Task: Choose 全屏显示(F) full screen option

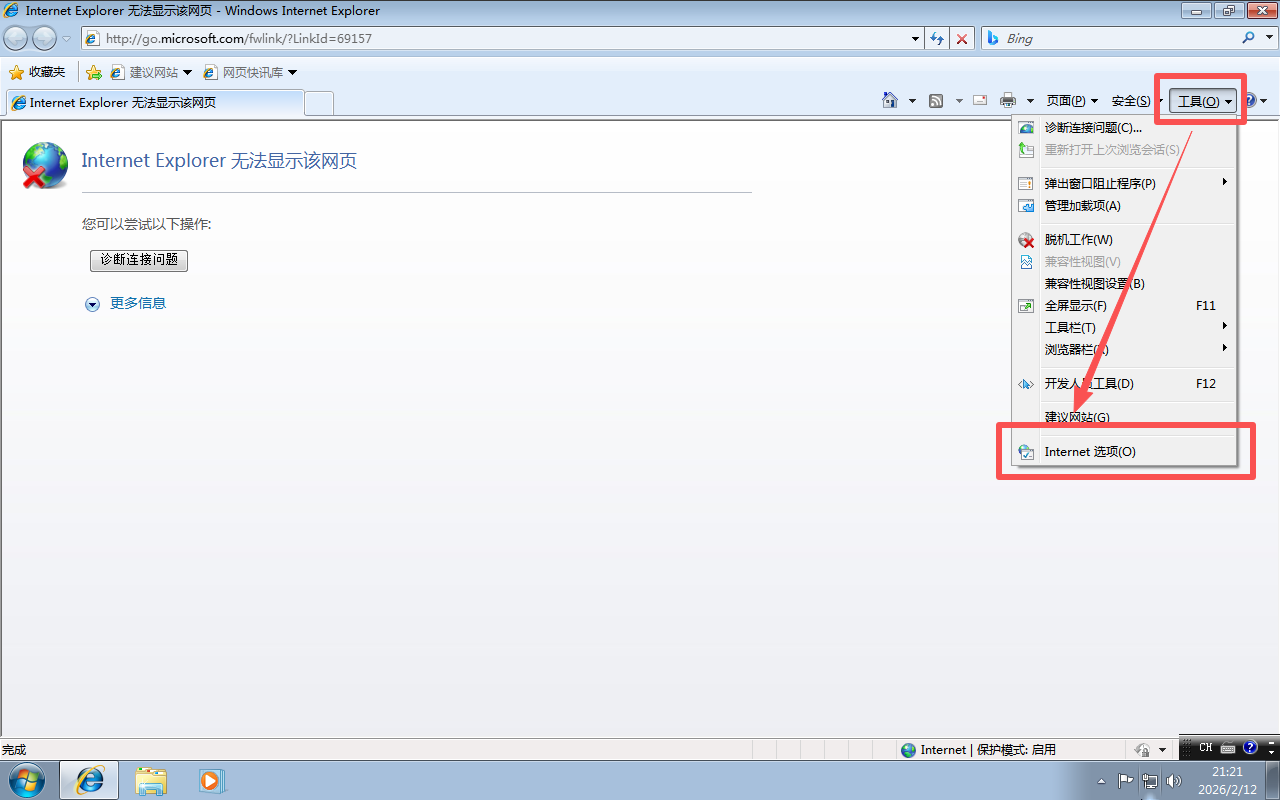Action: 1125,306
